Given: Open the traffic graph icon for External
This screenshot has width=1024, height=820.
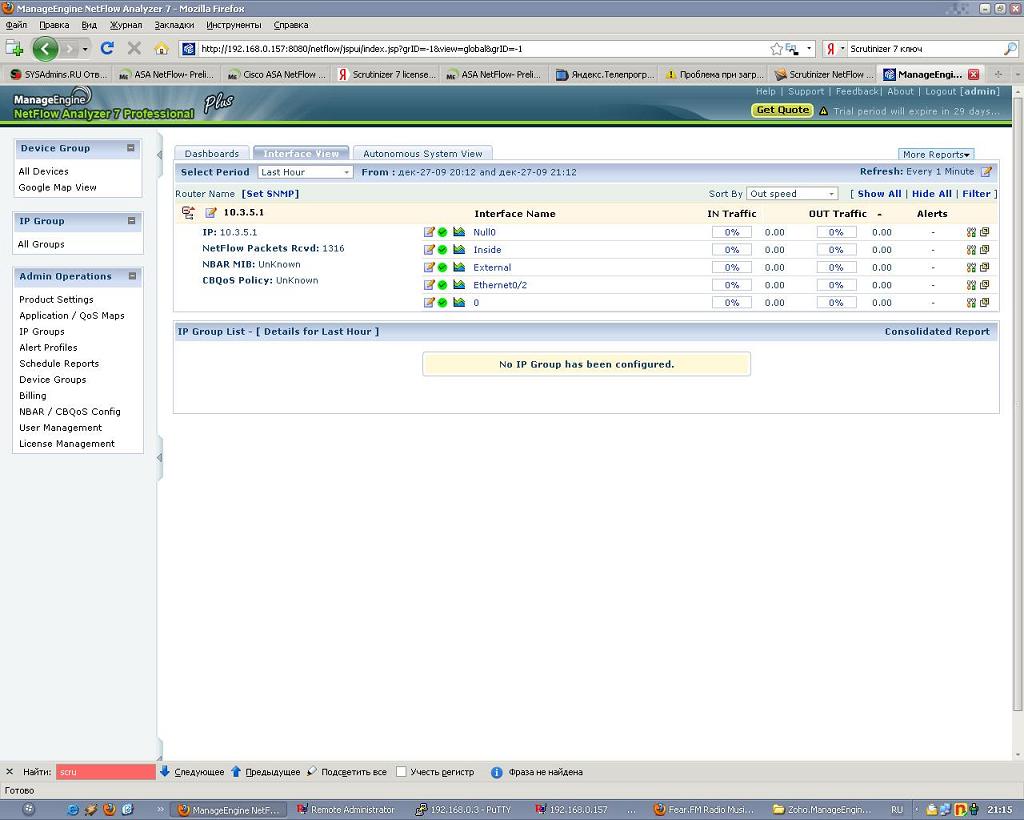Looking at the screenshot, I should (459, 268).
